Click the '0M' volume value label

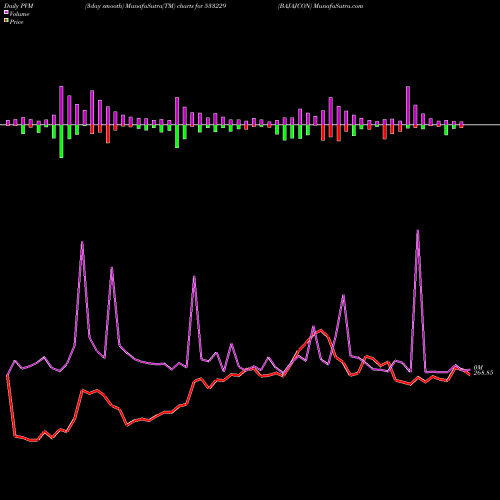click(x=478, y=367)
